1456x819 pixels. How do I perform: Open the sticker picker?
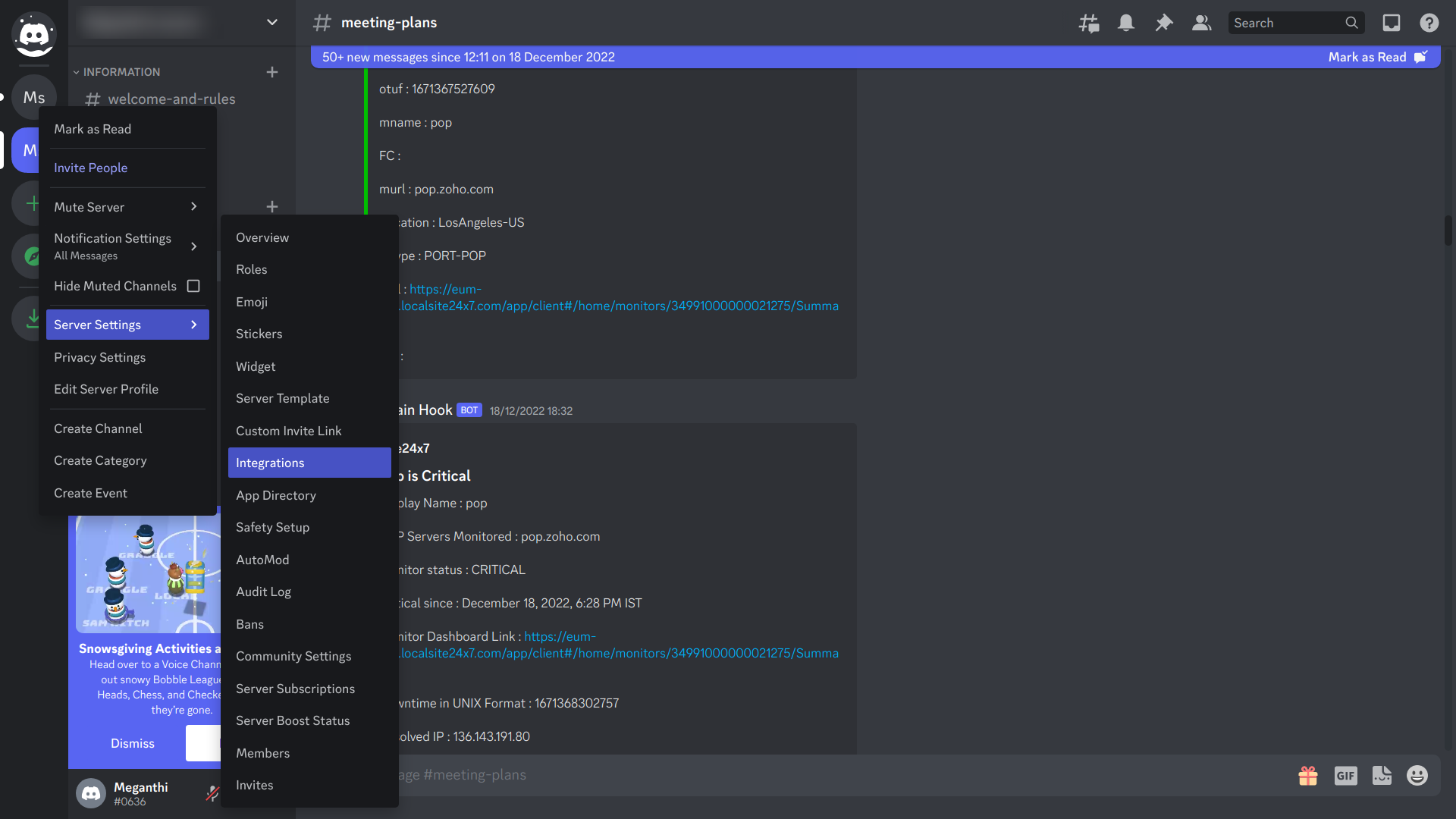click(1382, 775)
